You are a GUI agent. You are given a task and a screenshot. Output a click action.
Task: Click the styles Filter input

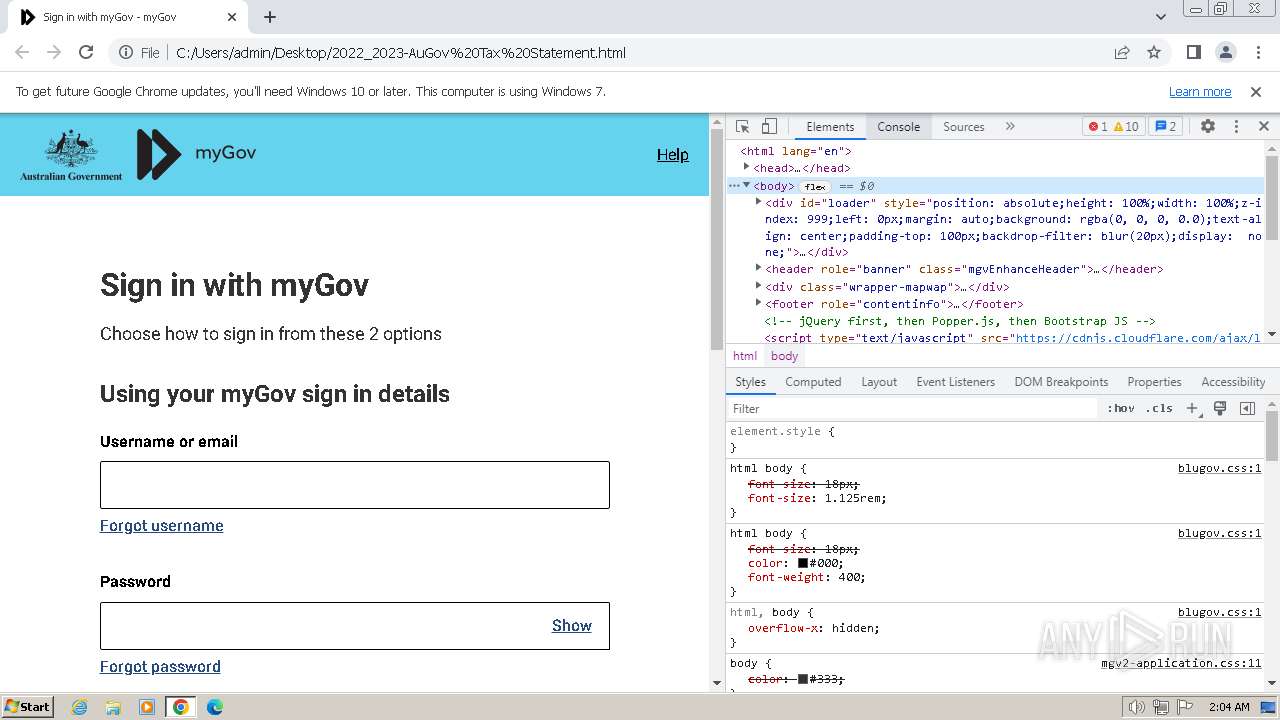click(912, 408)
